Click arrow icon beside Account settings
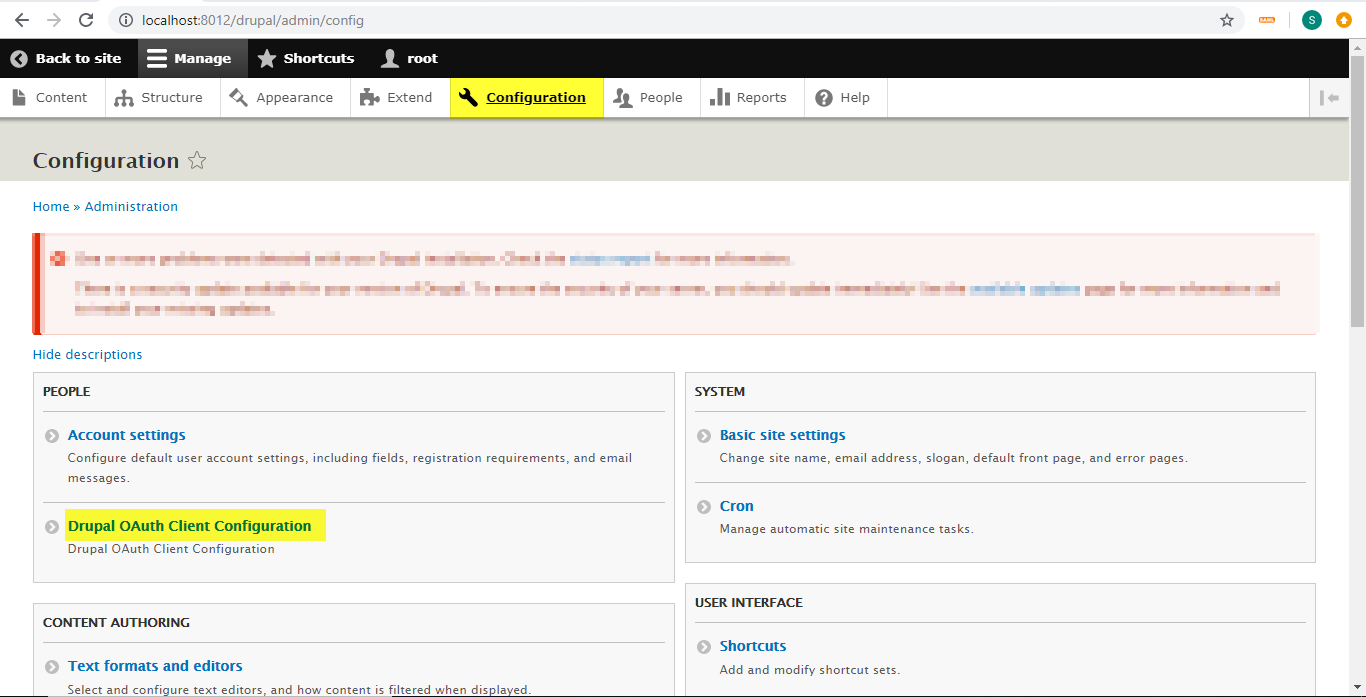 point(52,436)
